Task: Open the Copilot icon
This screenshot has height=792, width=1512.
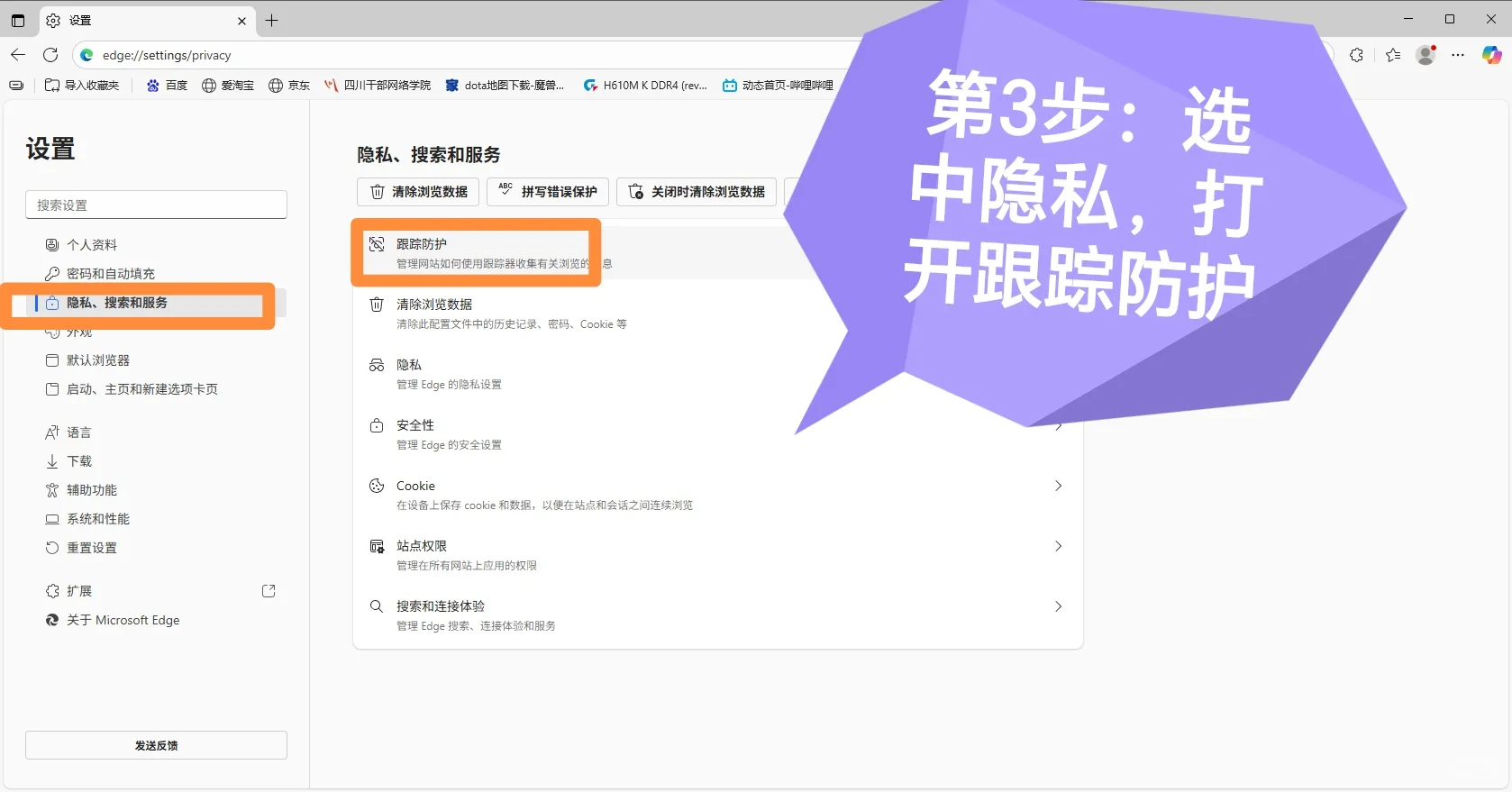Action: tap(1491, 55)
